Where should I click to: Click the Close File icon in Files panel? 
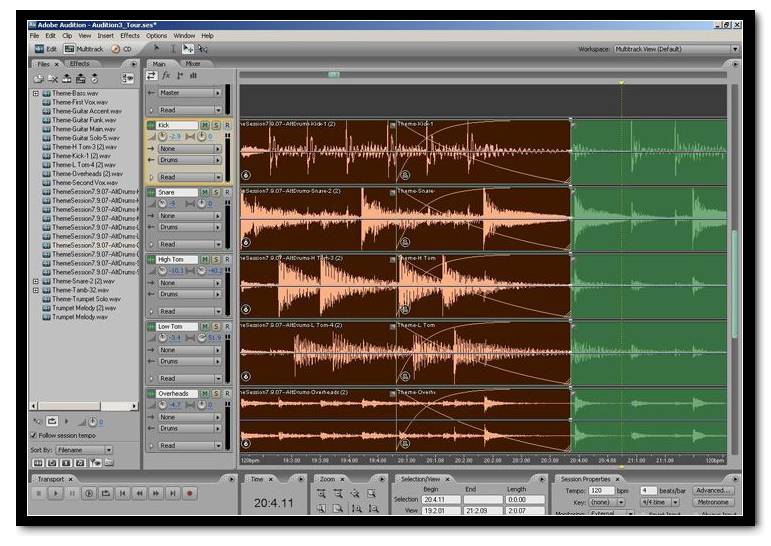coord(53,79)
